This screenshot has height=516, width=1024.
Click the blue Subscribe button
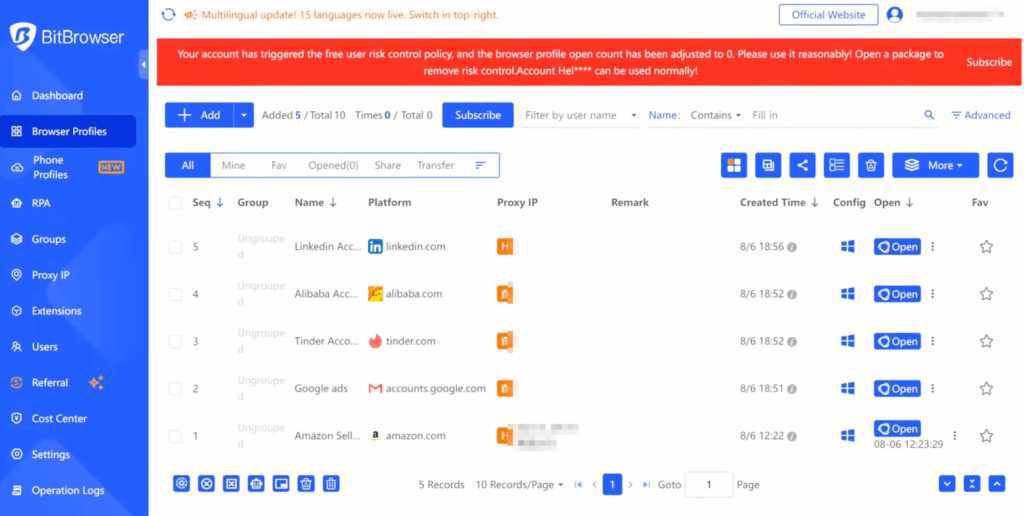[478, 115]
